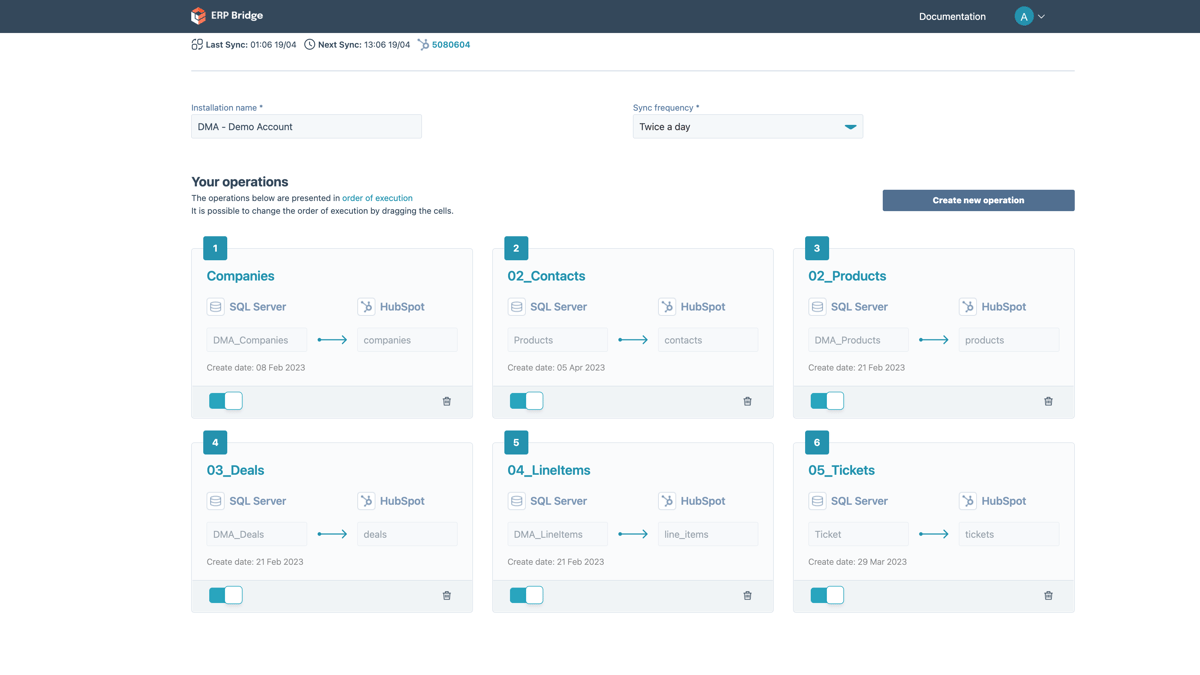Screen dimensions: 1200x675
Task: Click the ERP Bridge logo icon
Action: click(198, 16)
